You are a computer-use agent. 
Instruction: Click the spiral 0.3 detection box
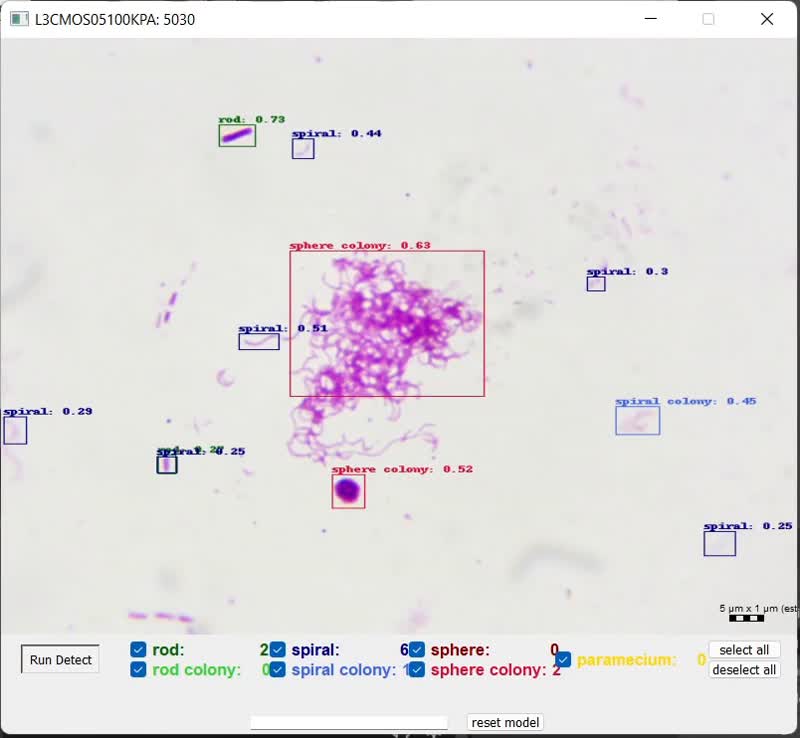596,284
